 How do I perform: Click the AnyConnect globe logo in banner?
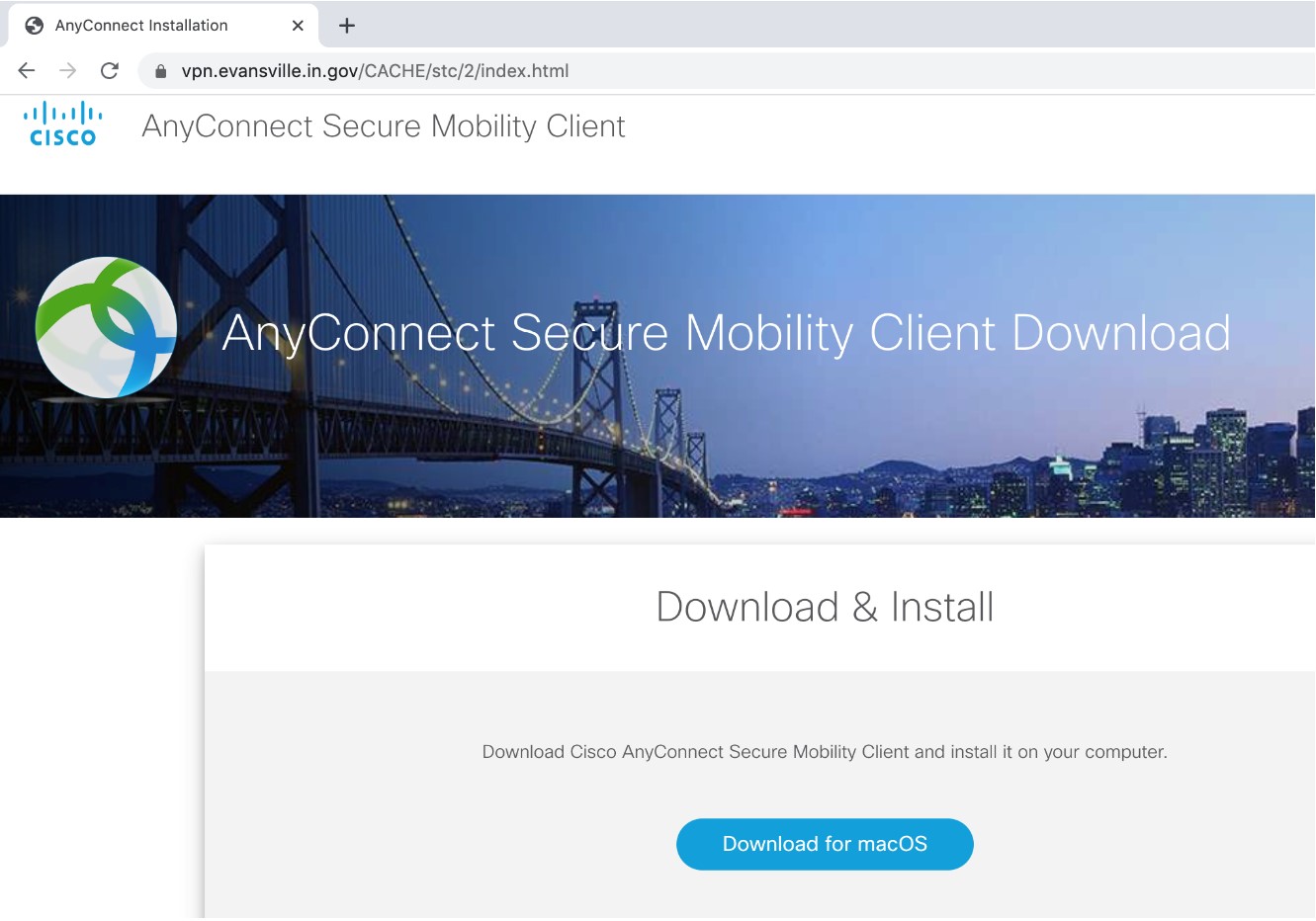pos(106,327)
